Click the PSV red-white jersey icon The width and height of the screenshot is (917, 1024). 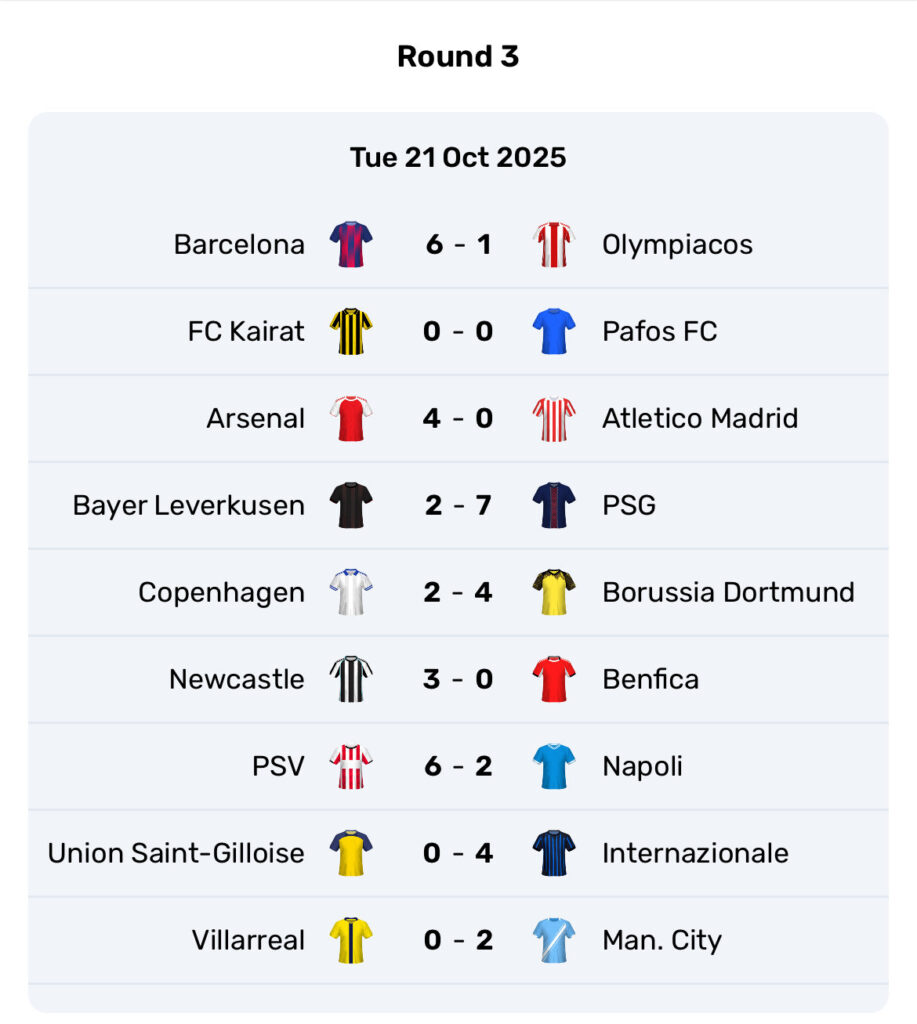[x=351, y=766]
